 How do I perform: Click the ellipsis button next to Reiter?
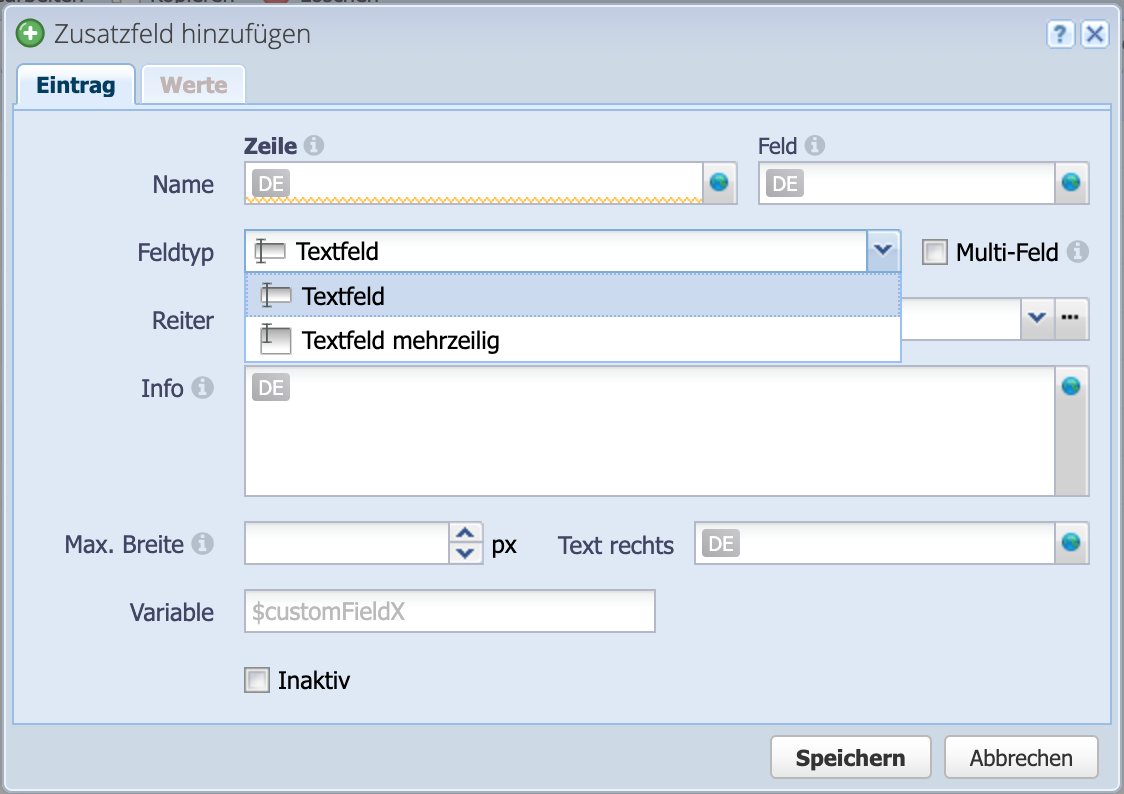(x=1071, y=319)
